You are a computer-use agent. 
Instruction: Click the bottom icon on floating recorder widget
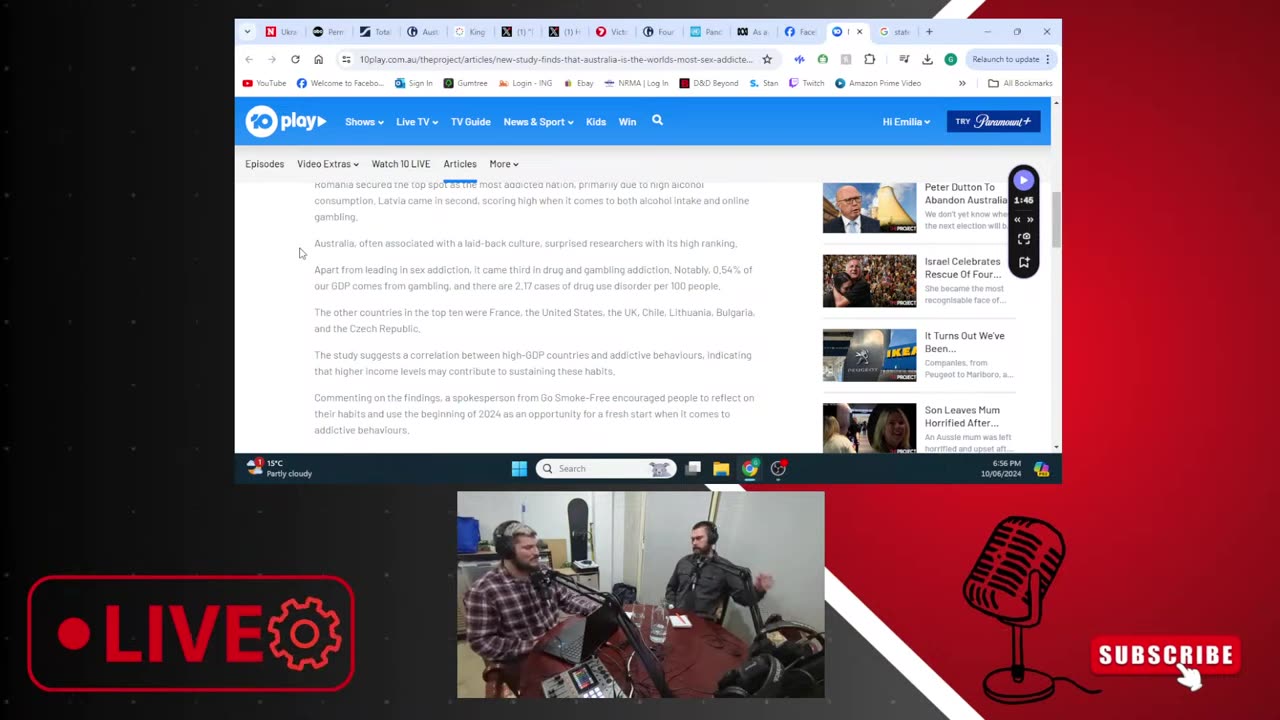1023,262
